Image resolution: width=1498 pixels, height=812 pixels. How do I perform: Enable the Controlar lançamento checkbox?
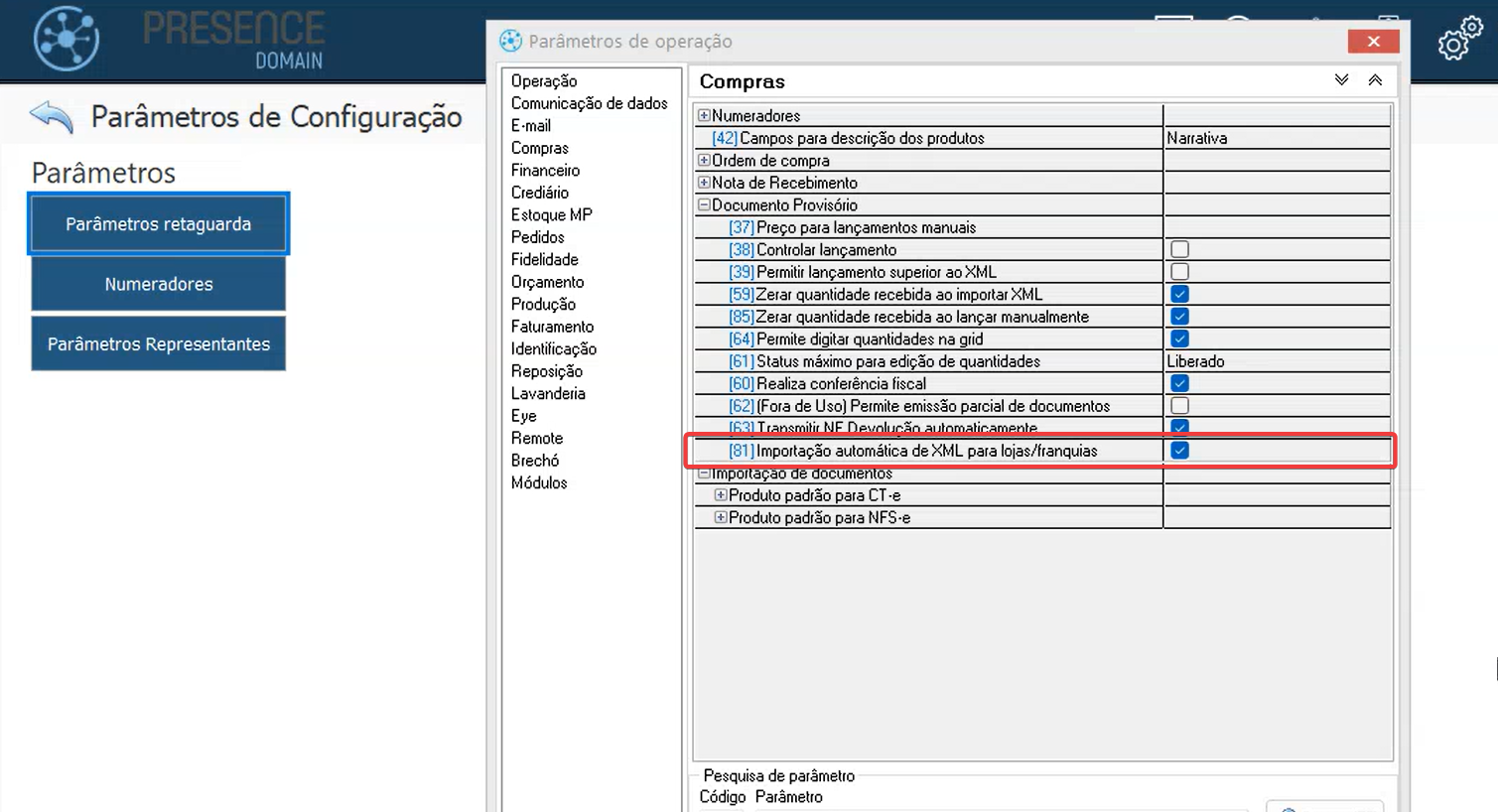1179,250
